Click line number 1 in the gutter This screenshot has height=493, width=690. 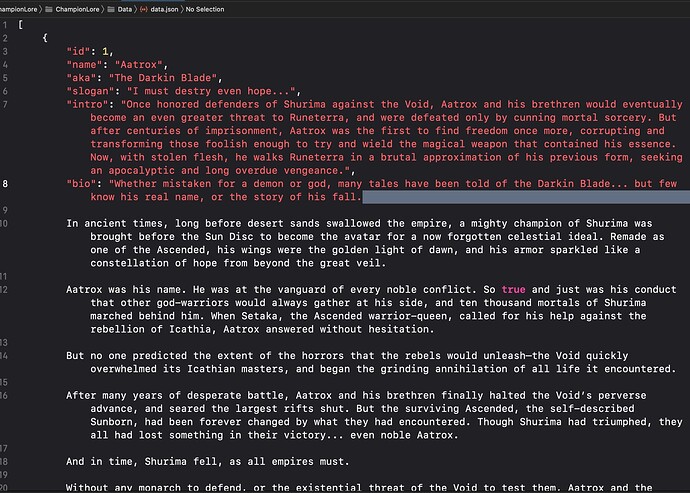5,25
